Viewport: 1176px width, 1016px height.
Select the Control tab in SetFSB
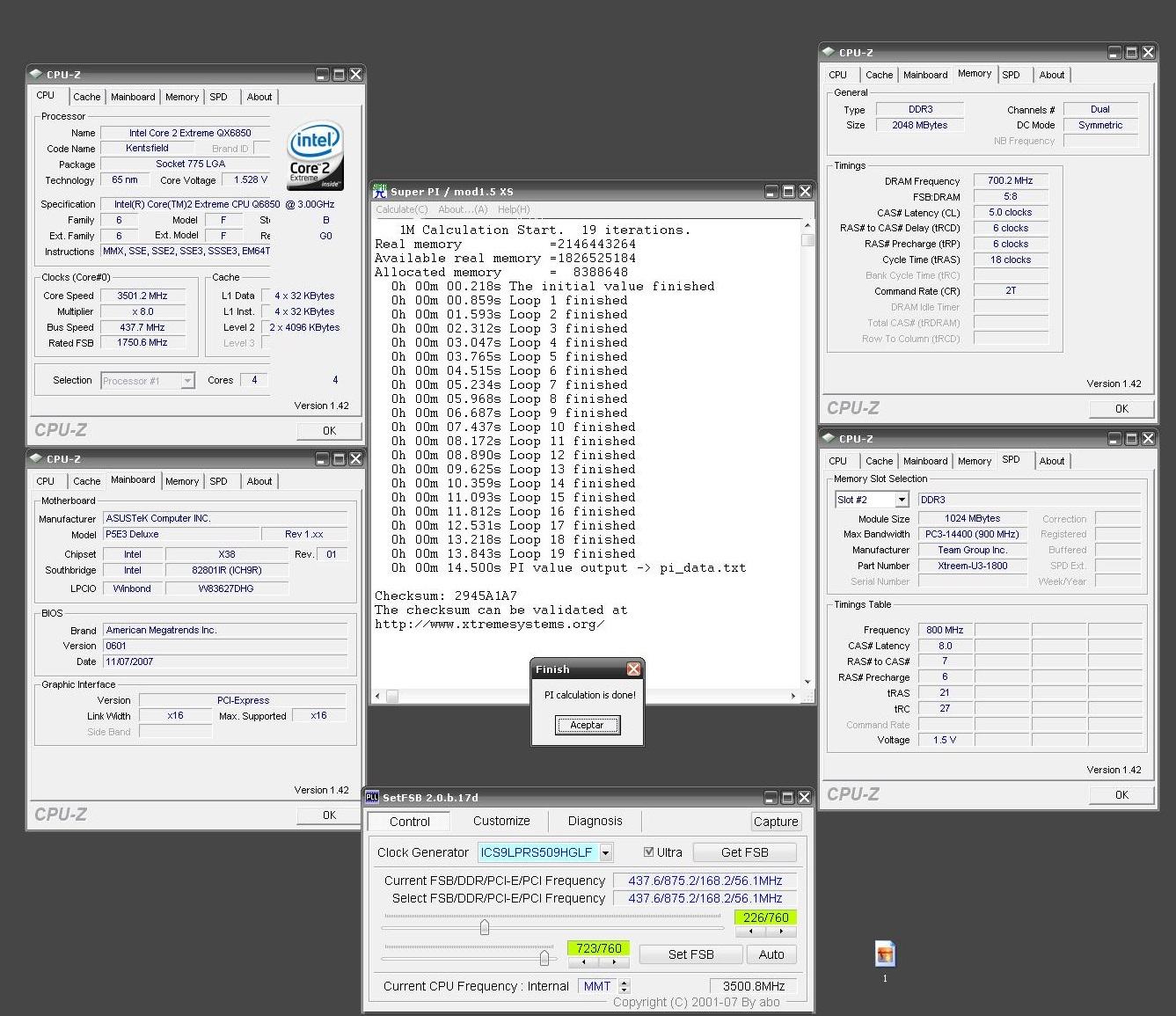click(410, 822)
